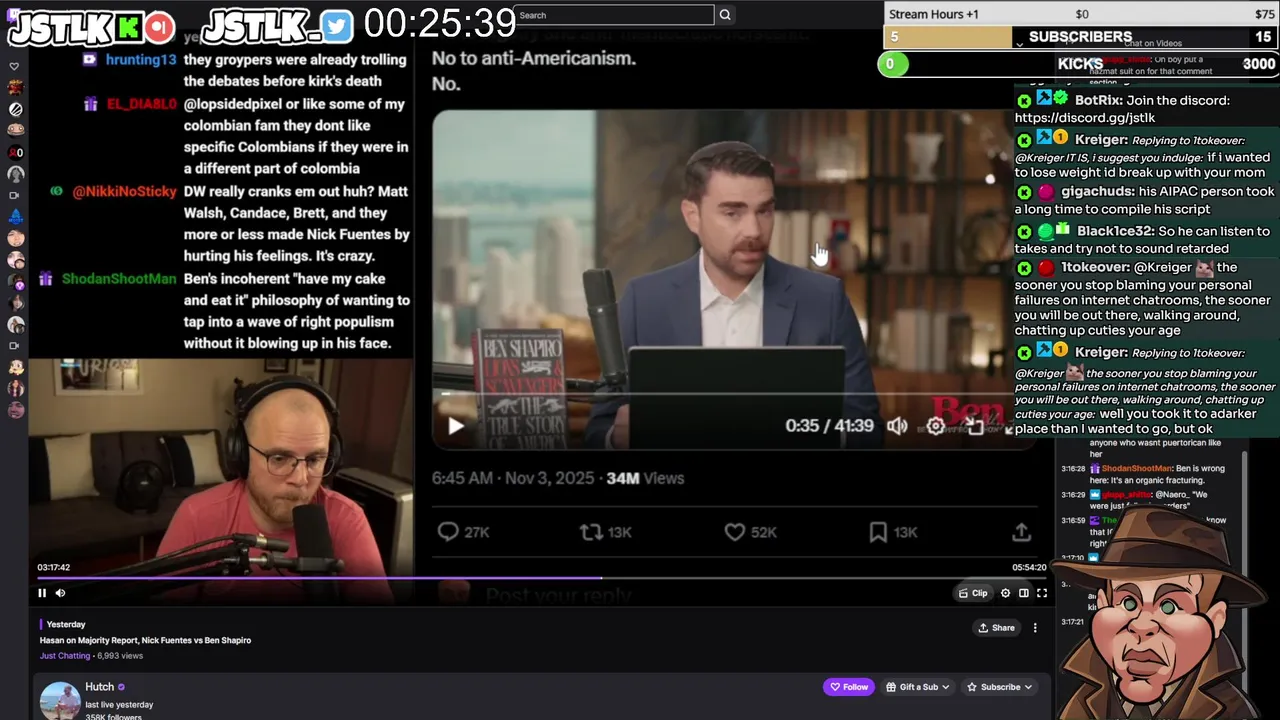Open the tweet share upload icon
This screenshot has width=1280, height=720.
1021,532
